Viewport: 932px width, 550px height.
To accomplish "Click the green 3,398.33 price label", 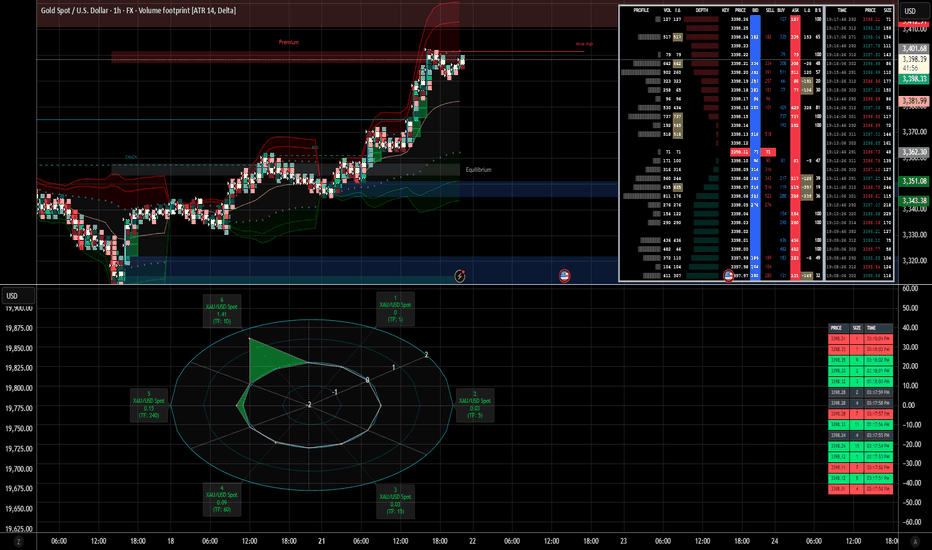I will (x=914, y=79).
